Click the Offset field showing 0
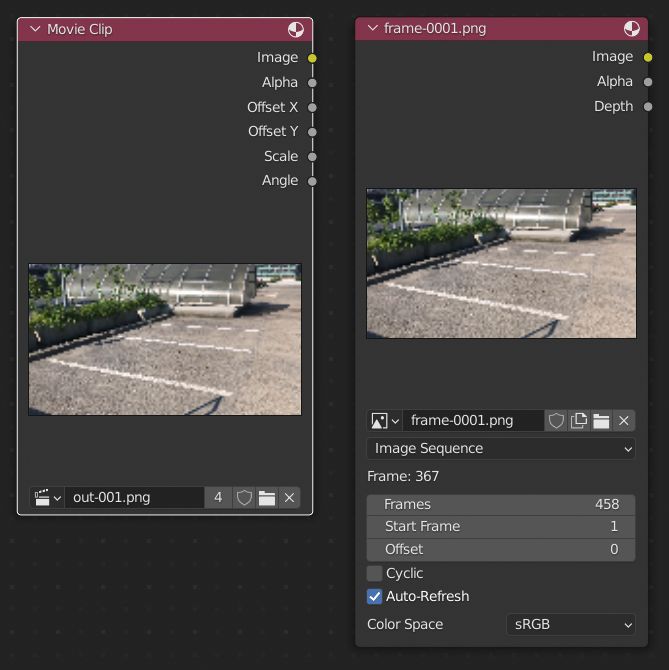Viewport: 669px width, 670px height. click(x=501, y=550)
